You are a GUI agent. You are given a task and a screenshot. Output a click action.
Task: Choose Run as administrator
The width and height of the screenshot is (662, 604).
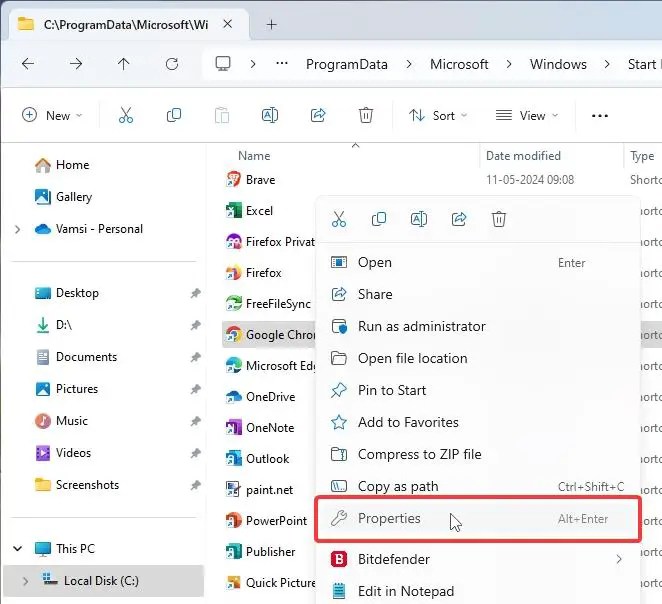[x=478, y=326]
